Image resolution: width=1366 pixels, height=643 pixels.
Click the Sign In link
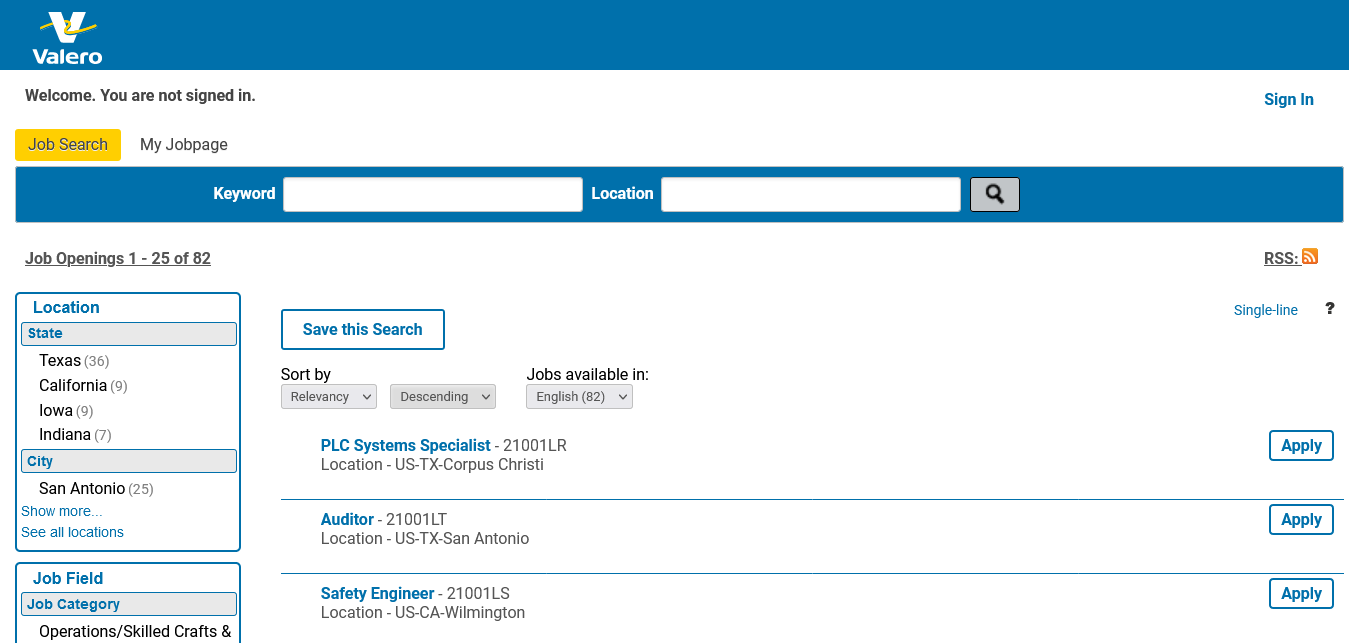[1288, 99]
